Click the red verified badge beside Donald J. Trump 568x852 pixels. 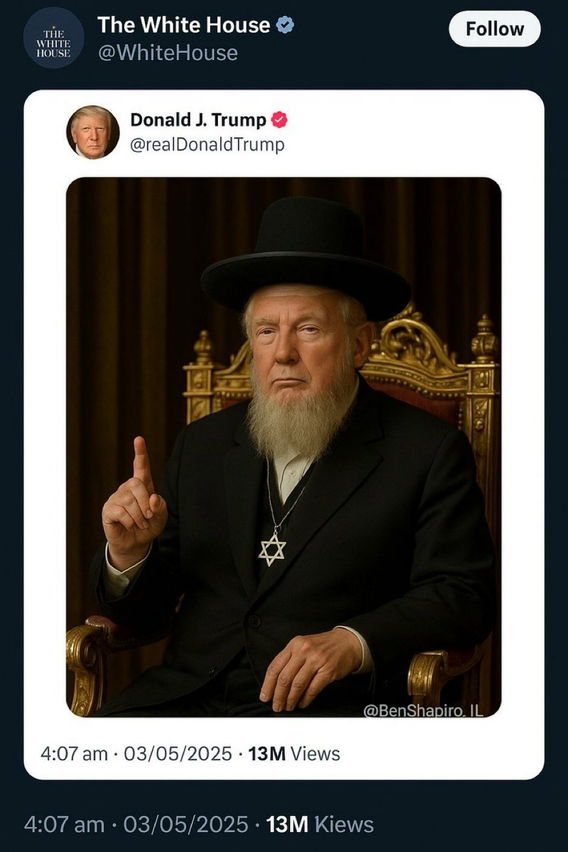pos(279,120)
